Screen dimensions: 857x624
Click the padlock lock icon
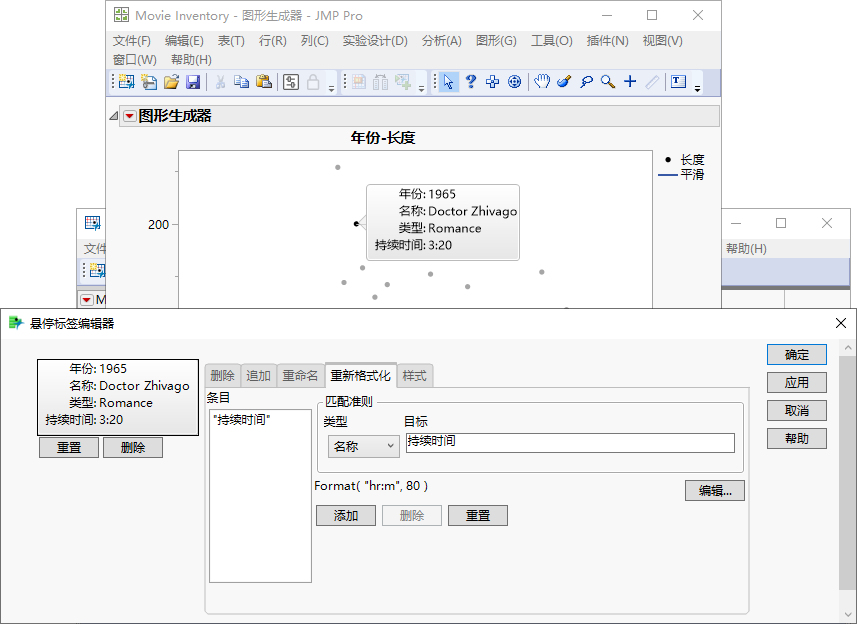[313, 82]
